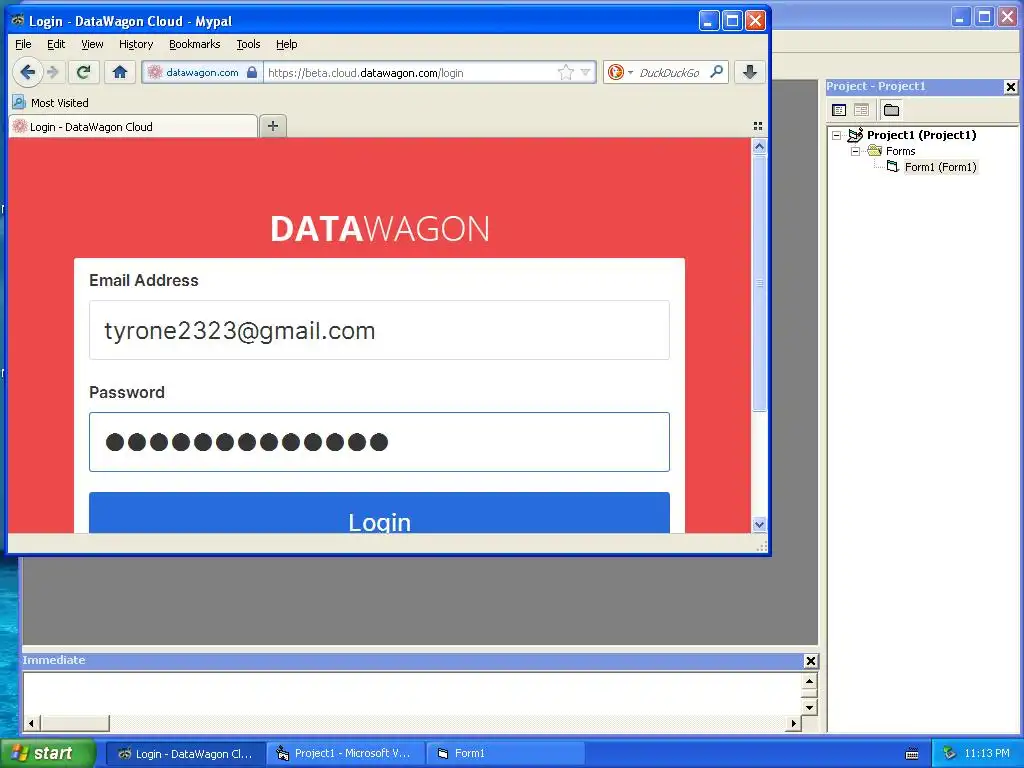Screen dimensions: 1024x768
Task: Minimize the Mypal browser window
Action: pyautogui.click(x=709, y=21)
